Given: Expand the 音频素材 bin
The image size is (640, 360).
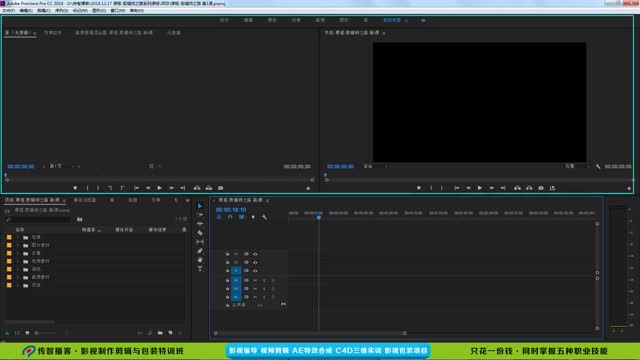Looking at the screenshot, I should pos(18,277).
